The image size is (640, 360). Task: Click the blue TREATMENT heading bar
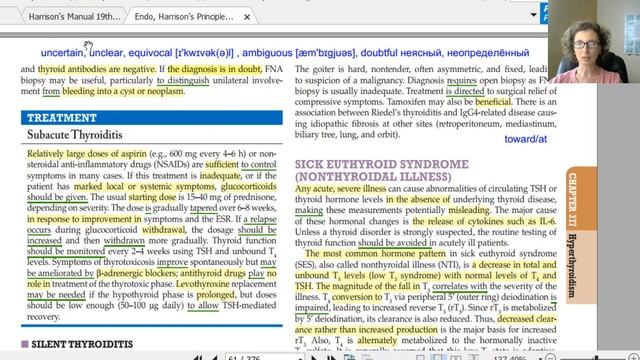[152, 118]
